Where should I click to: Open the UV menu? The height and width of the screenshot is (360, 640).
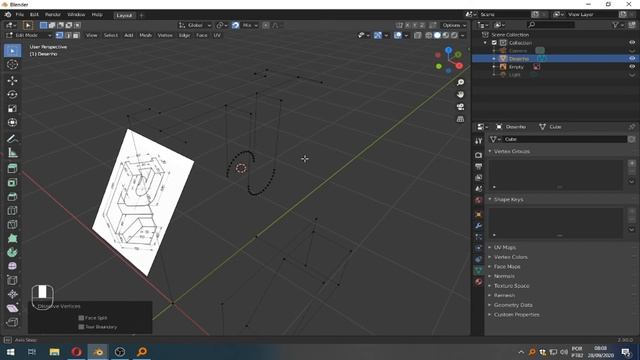point(217,36)
